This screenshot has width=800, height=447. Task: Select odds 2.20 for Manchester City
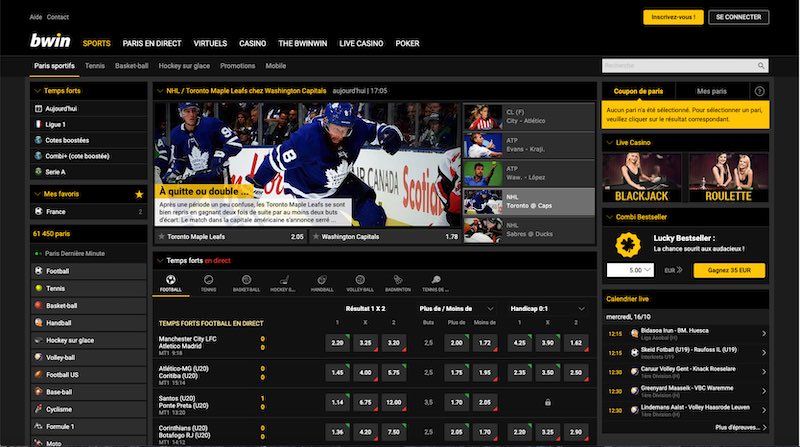tap(337, 343)
